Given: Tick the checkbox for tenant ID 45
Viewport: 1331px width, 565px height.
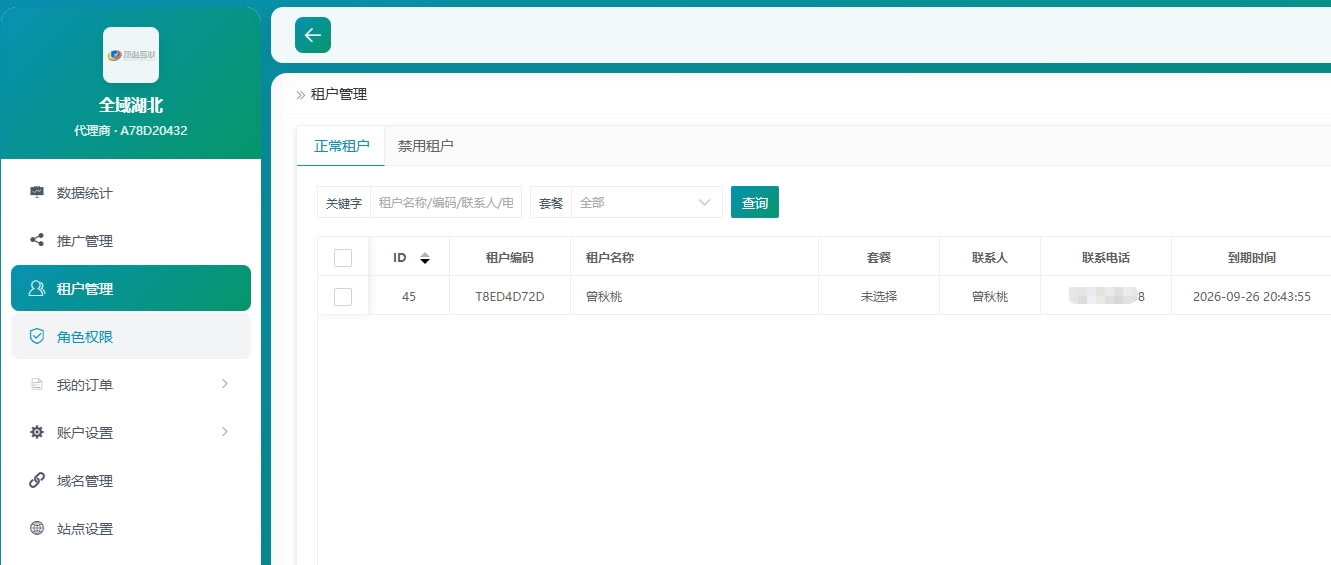Looking at the screenshot, I should tap(343, 297).
